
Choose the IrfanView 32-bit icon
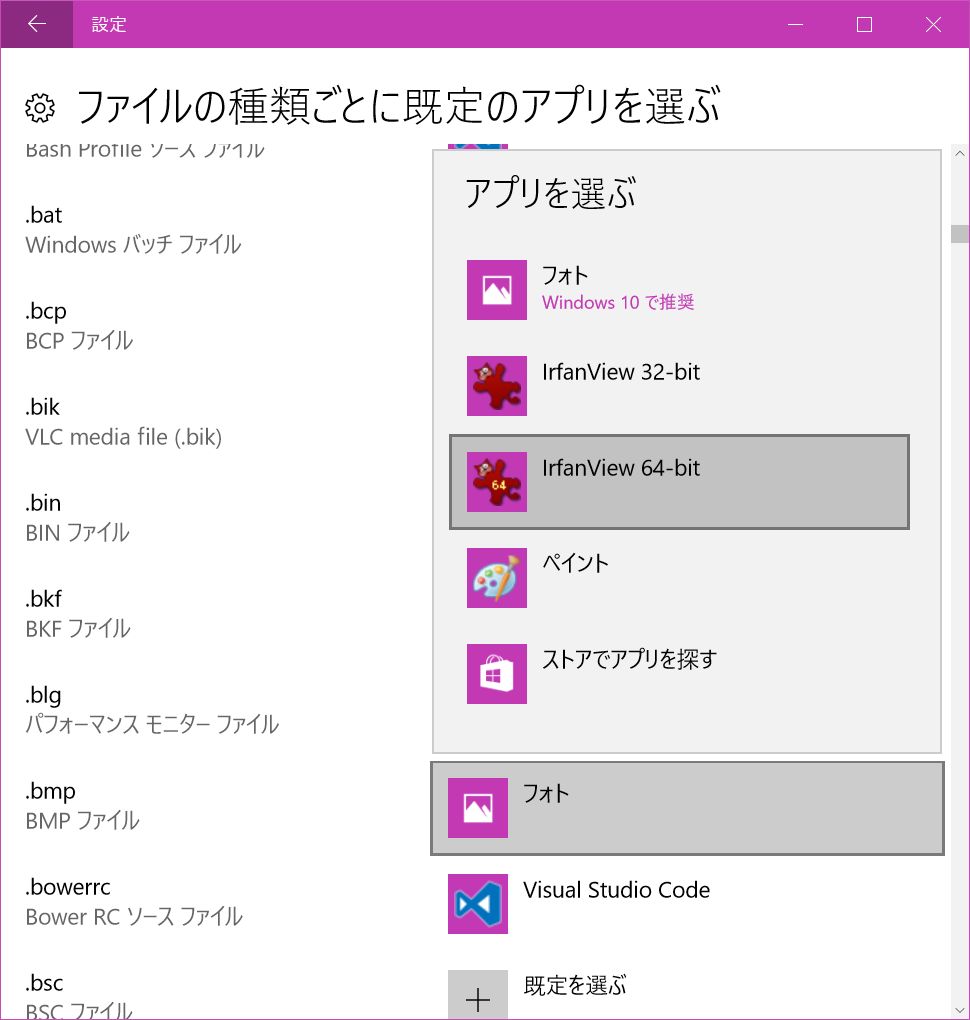(496, 386)
